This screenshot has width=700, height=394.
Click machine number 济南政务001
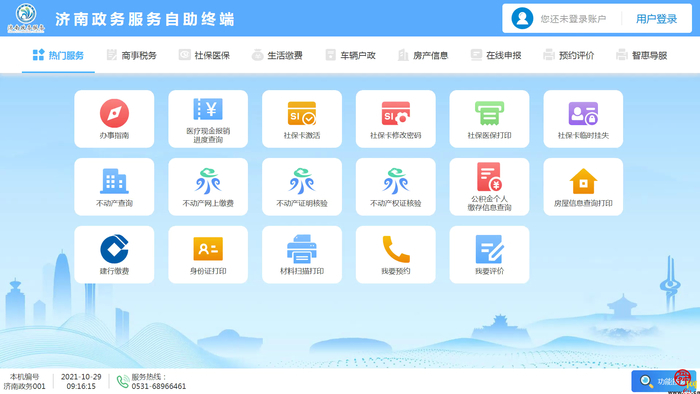click(x=25, y=386)
